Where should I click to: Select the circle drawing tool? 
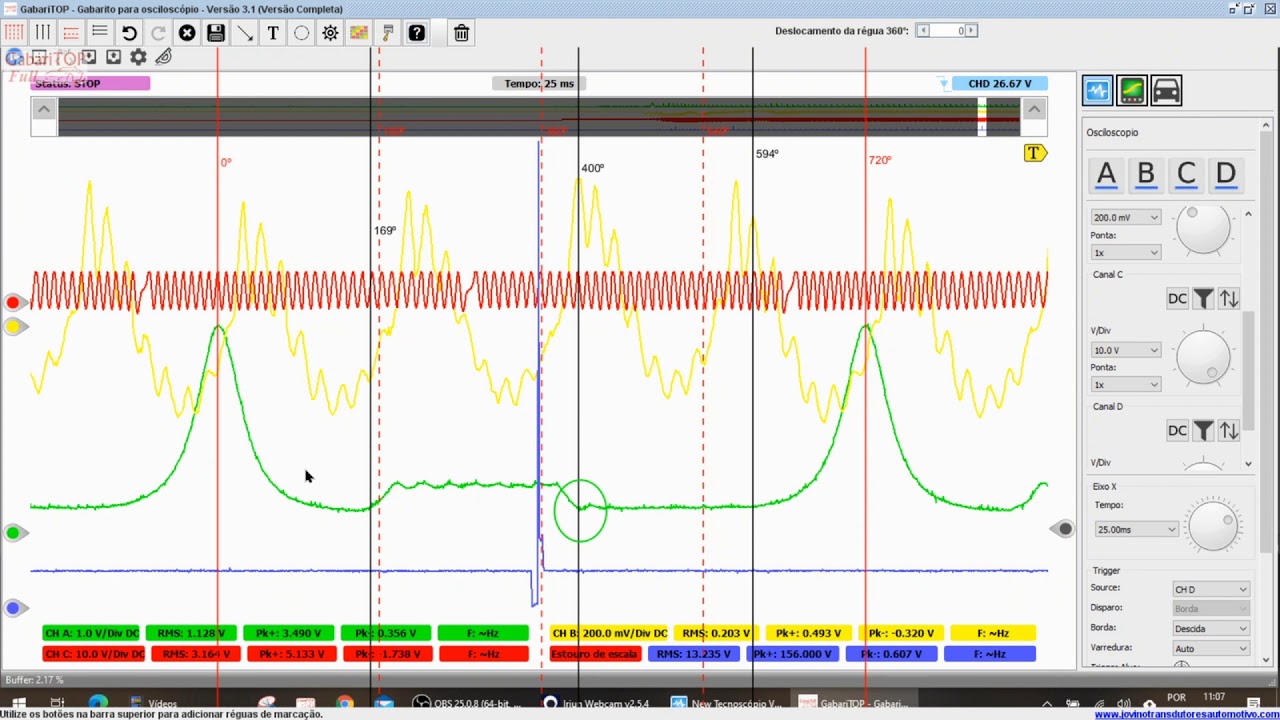coord(301,33)
